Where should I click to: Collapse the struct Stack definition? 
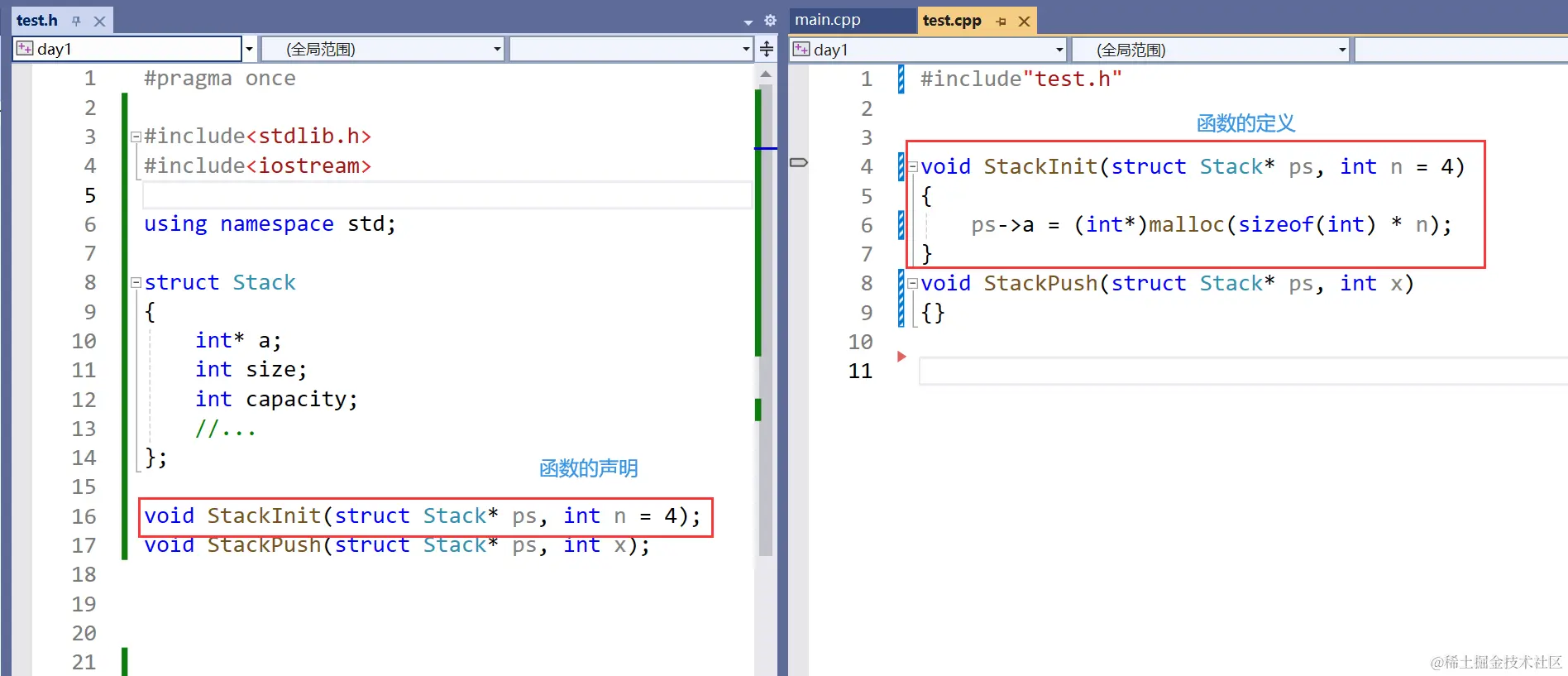(x=136, y=283)
